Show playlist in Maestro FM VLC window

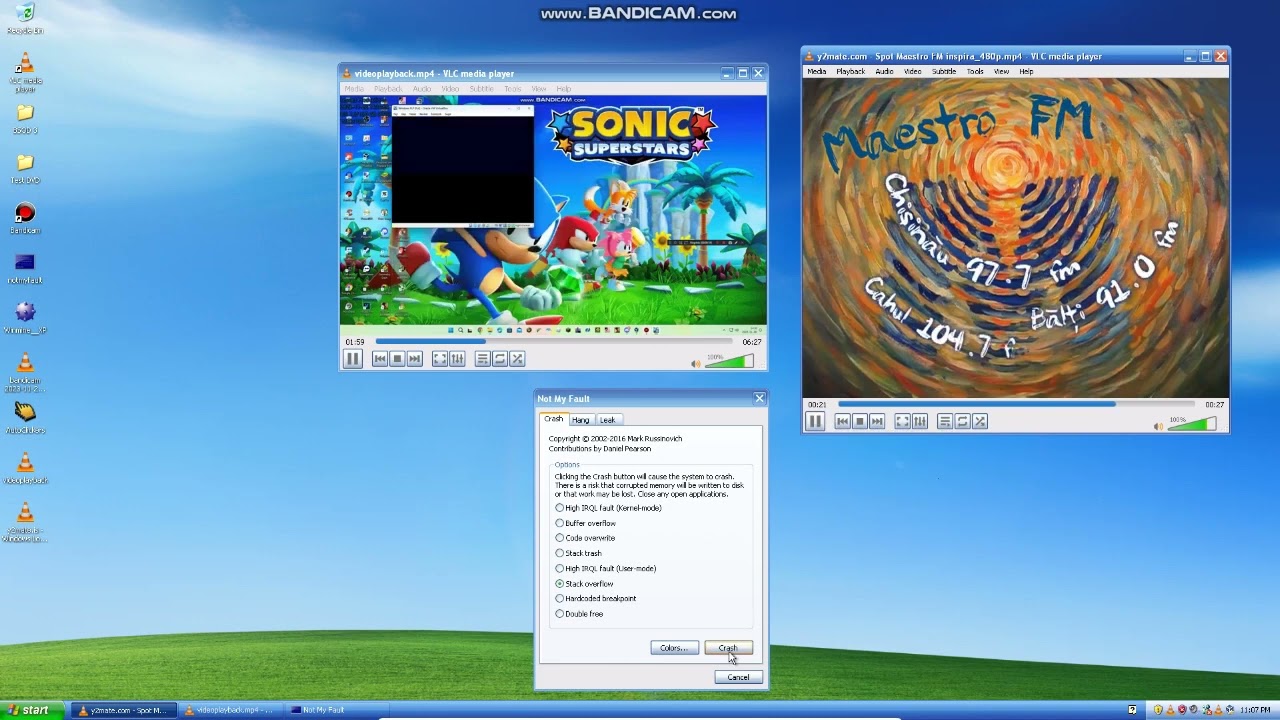pyautogui.click(x=945, y=422)
